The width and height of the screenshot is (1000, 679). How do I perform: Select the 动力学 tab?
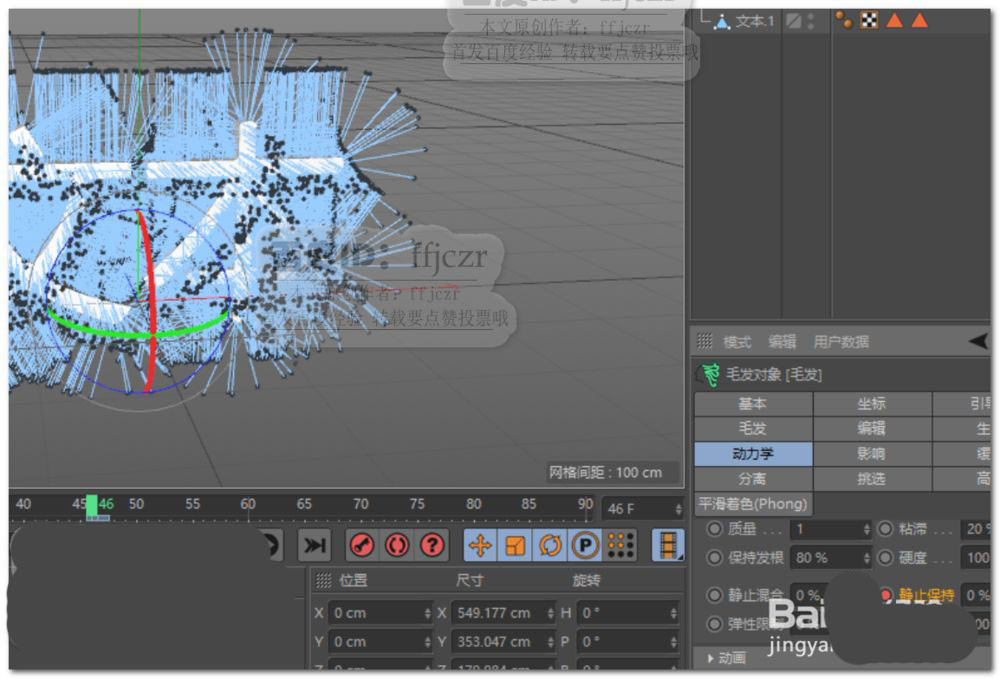pos(753,454)
